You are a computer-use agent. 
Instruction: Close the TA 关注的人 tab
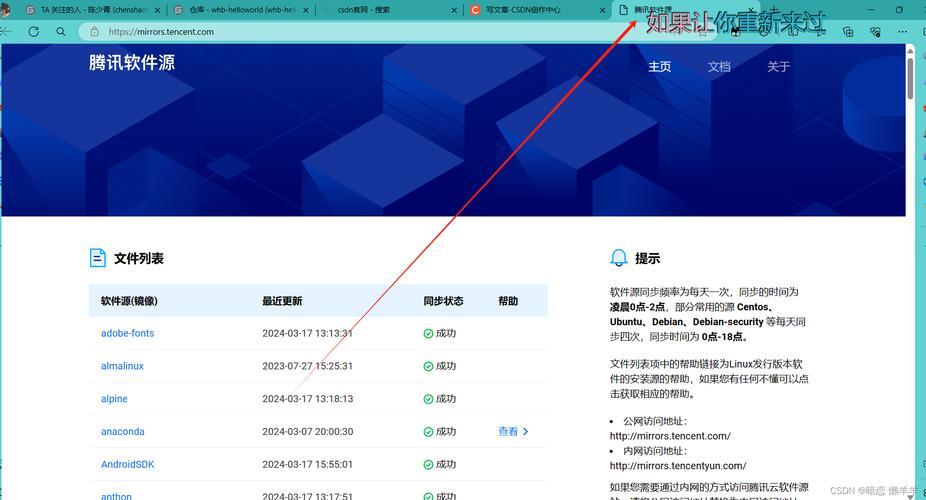(157, 10)
